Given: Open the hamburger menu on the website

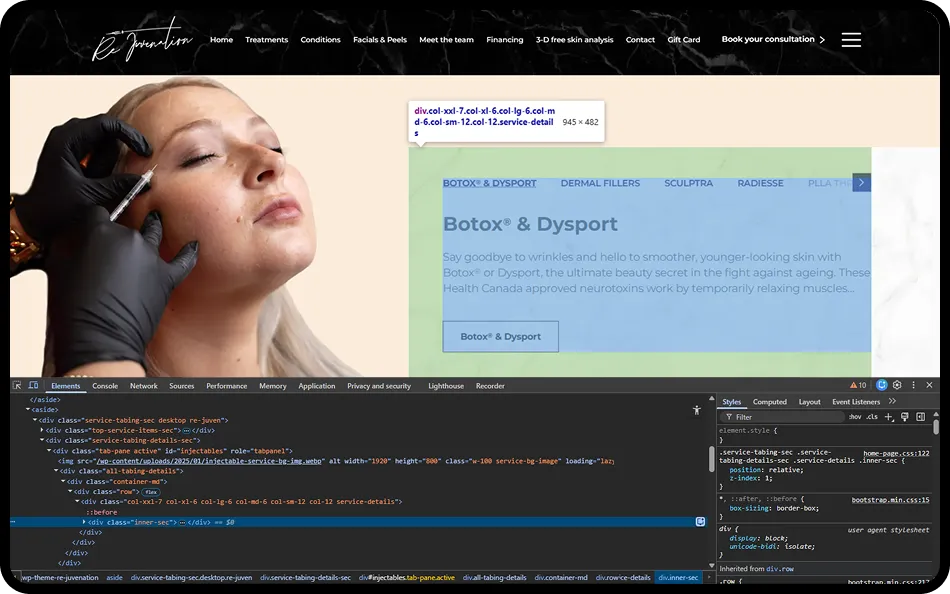Looking at the screenshot, I should click(851, 39).
